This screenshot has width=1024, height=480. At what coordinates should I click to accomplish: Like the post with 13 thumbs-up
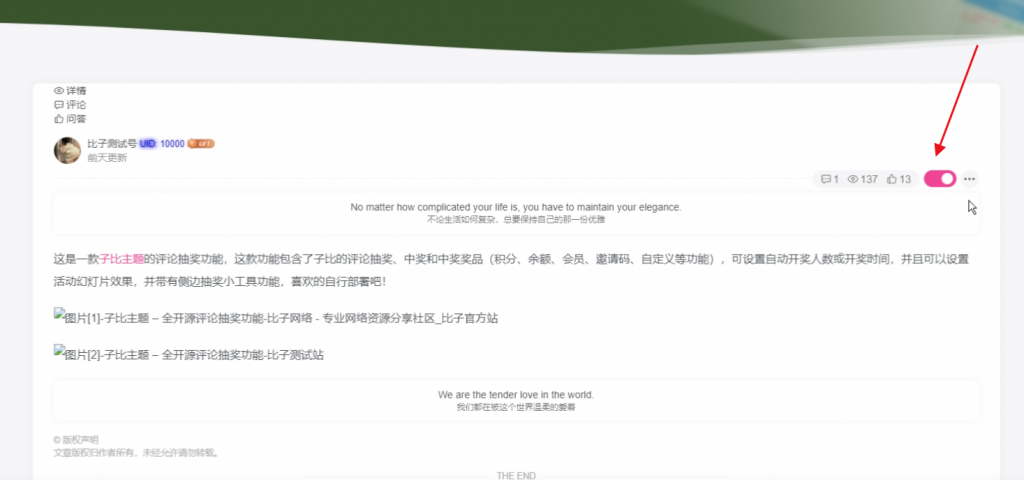tap(899, 179)
